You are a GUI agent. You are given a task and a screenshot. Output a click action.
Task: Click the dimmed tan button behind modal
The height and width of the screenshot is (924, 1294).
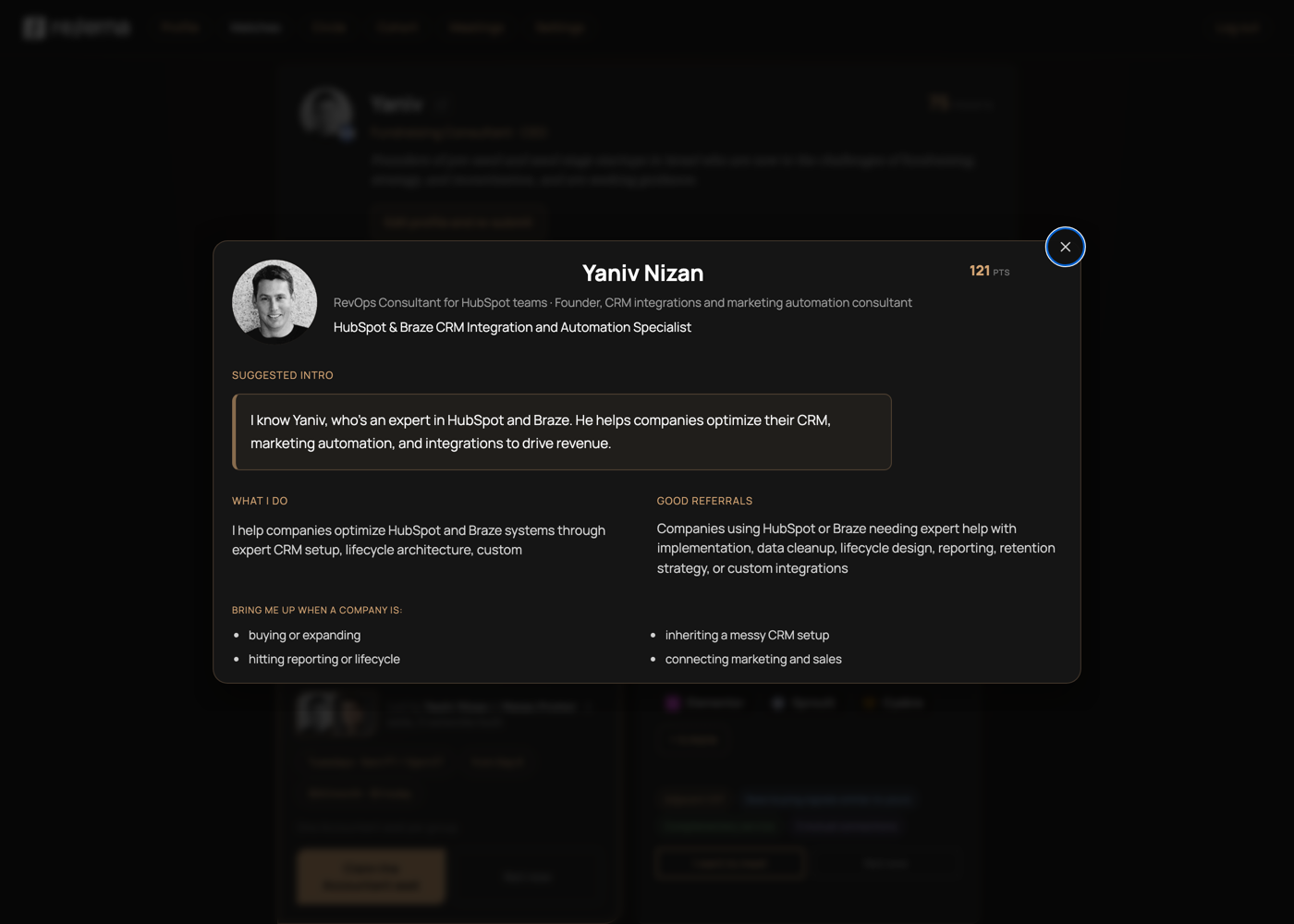click(x=372, y=876)
